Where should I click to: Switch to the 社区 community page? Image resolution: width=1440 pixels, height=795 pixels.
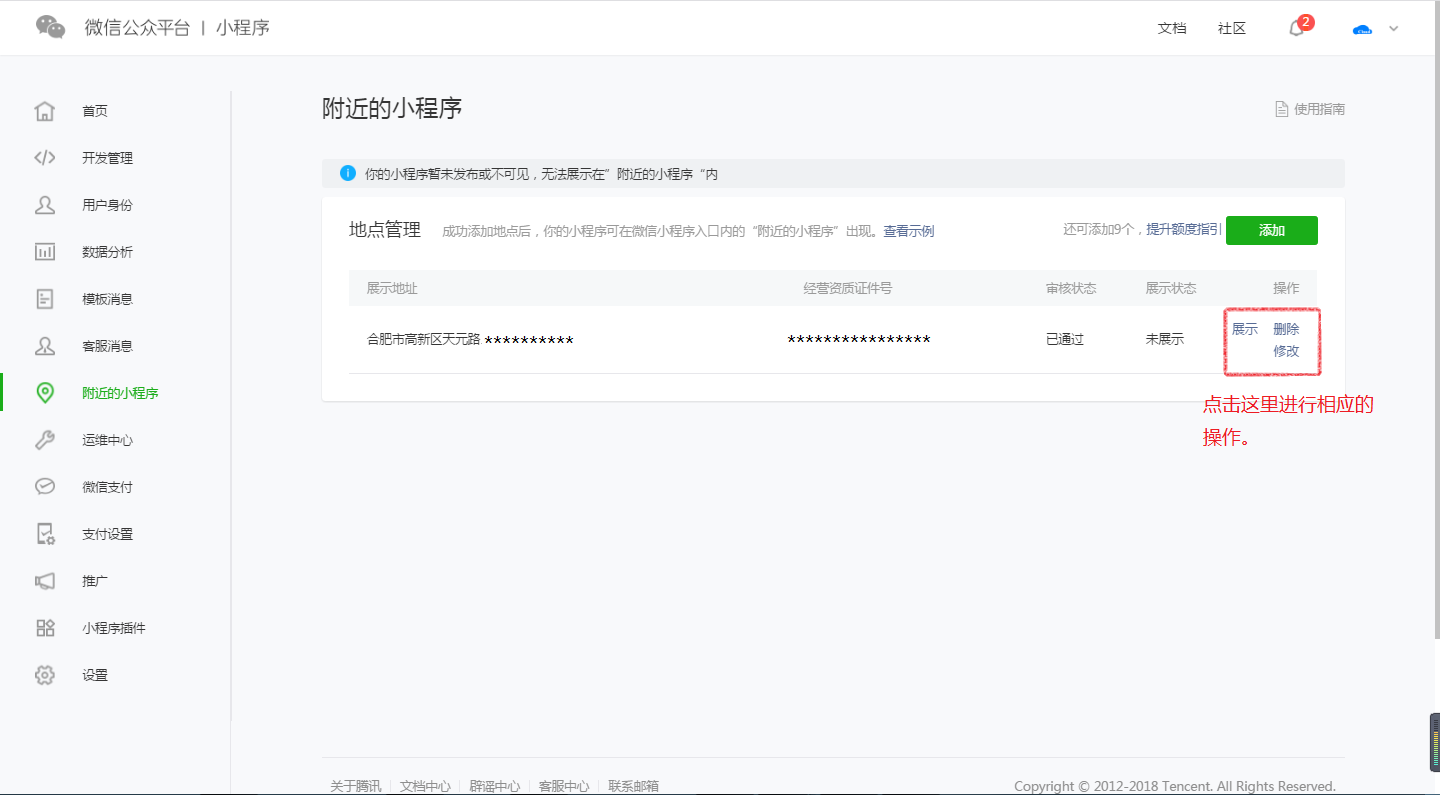1231,28
